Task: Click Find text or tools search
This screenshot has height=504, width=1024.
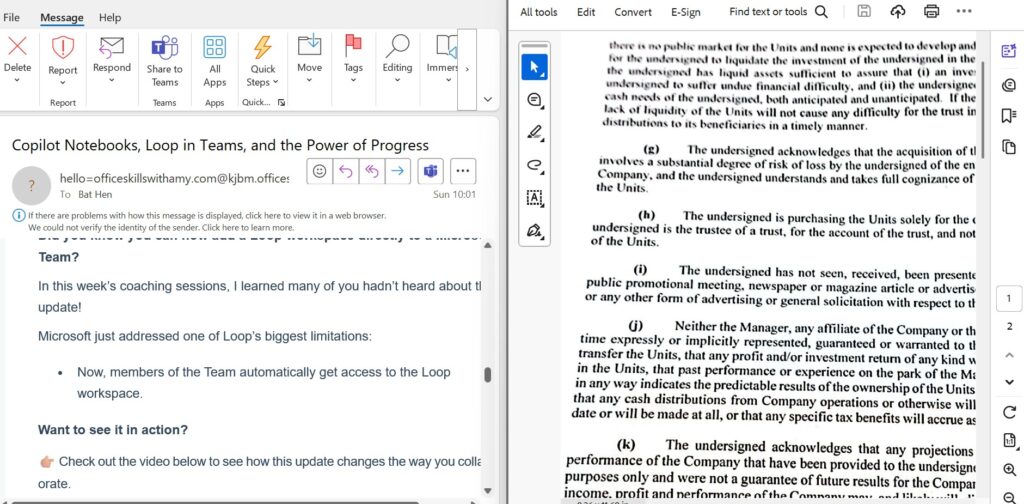Action: [778, 12]
